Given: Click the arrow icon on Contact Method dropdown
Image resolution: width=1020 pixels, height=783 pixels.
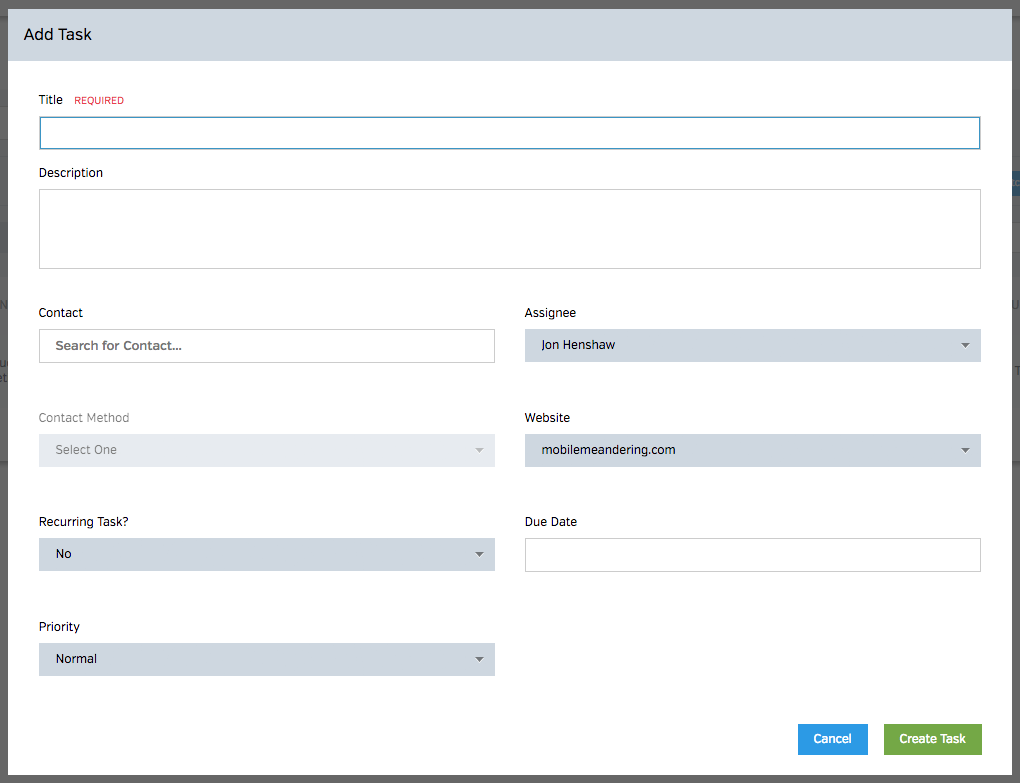Looking at the screenshot, I should pos(479,451).
